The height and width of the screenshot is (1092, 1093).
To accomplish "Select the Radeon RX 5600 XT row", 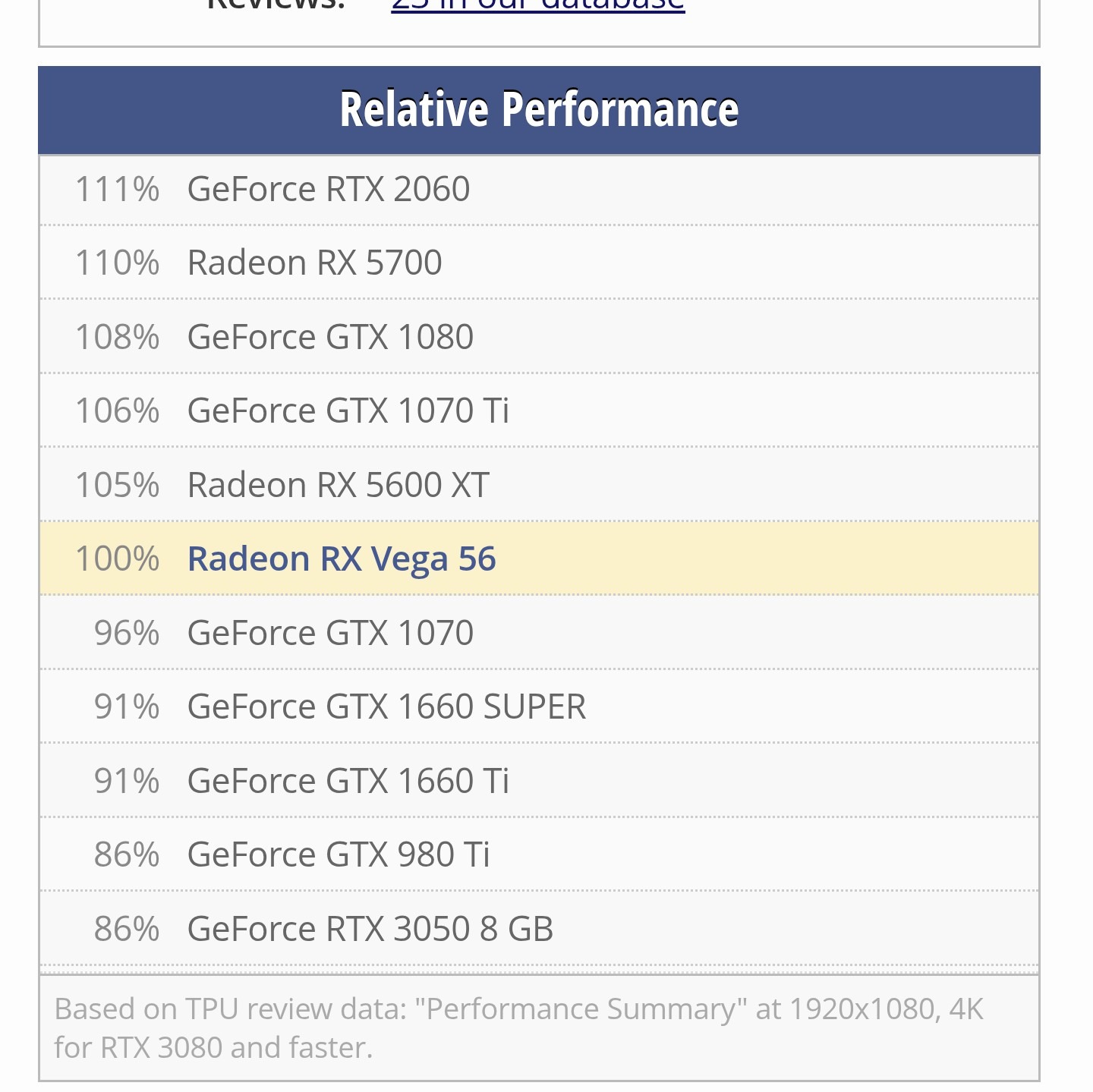I will tap(539, 485).
